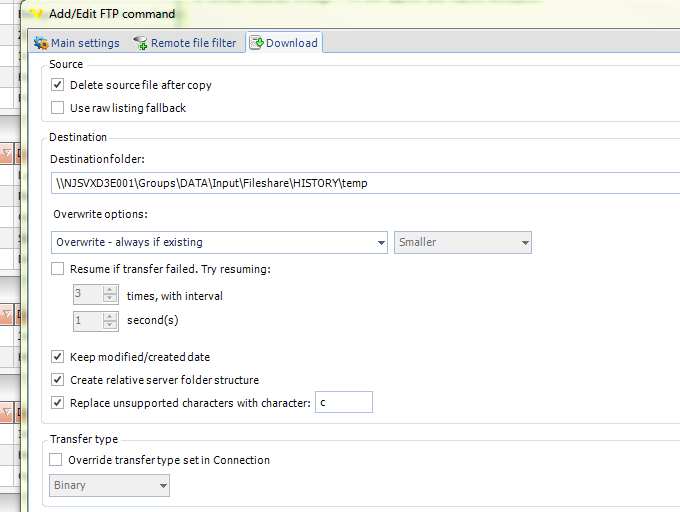Toggle Replace unsupported characters checkbox

click(x=58, y=403)
